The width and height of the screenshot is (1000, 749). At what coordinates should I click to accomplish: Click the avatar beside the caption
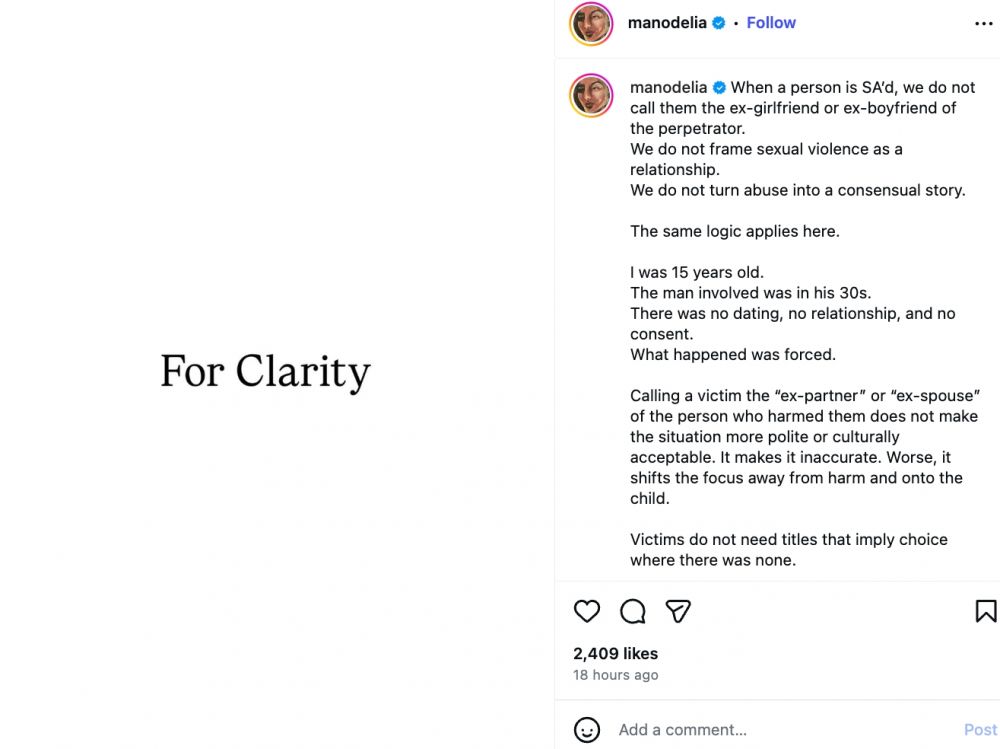[591, 96]
